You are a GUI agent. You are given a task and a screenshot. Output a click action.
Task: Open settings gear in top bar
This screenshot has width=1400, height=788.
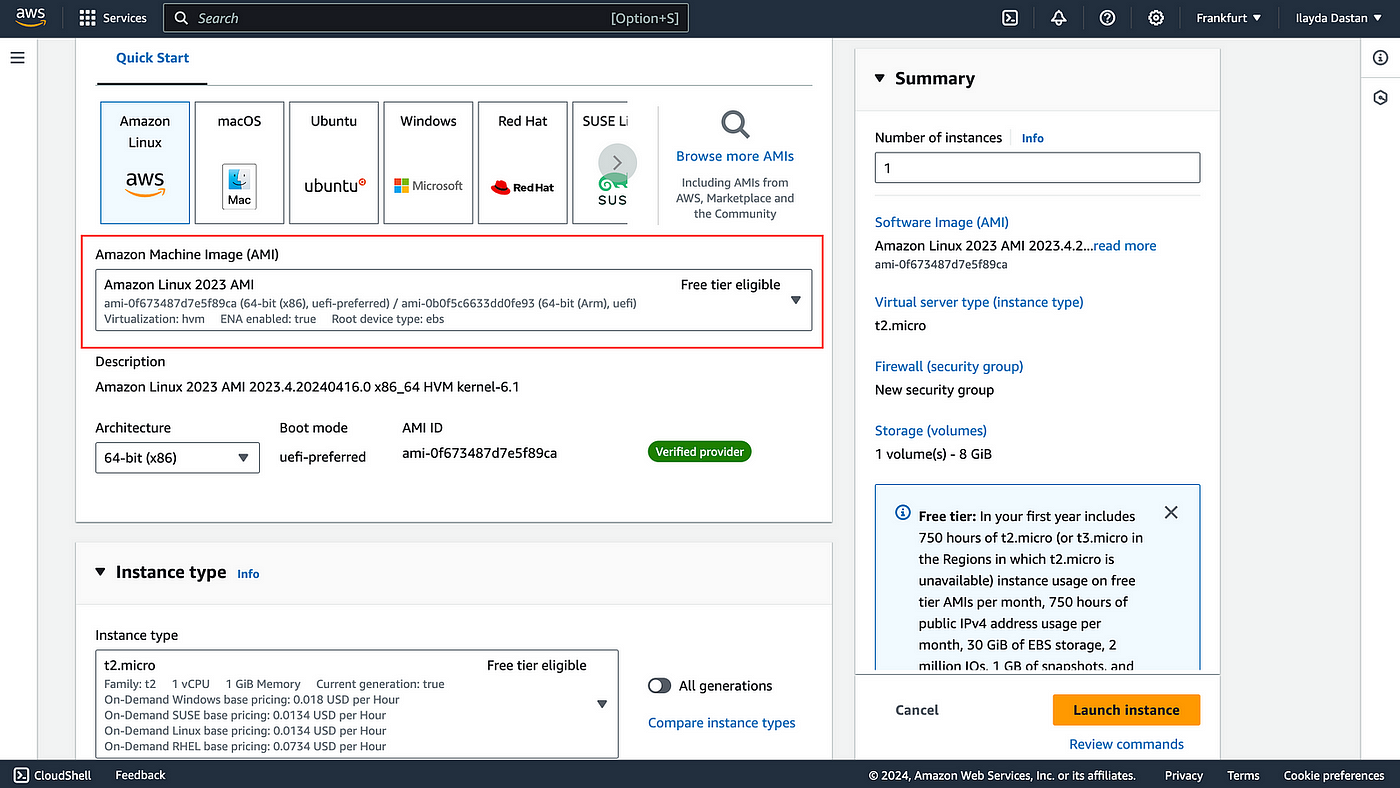1156,18
